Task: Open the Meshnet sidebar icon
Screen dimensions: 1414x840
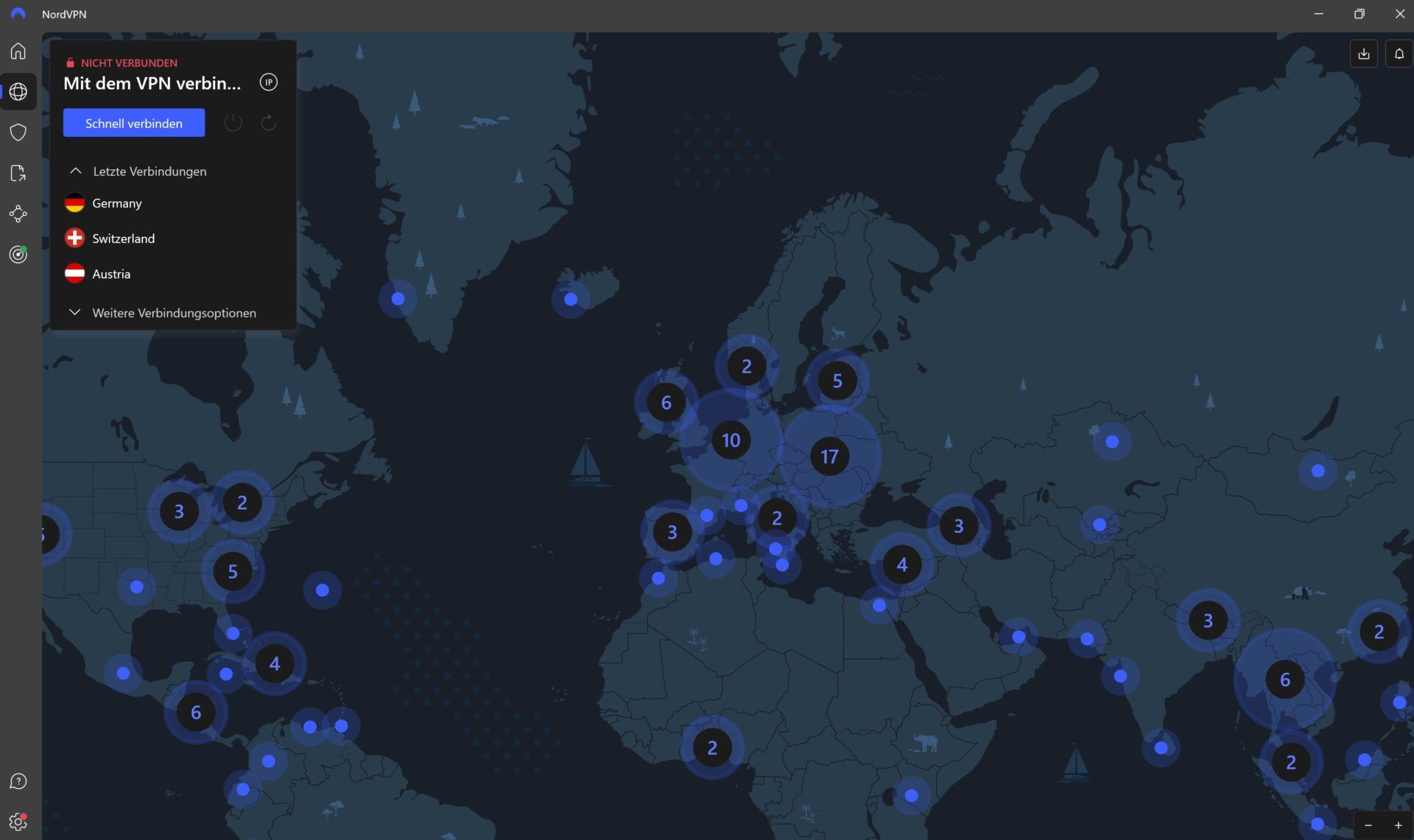Action: coord(18,213)
